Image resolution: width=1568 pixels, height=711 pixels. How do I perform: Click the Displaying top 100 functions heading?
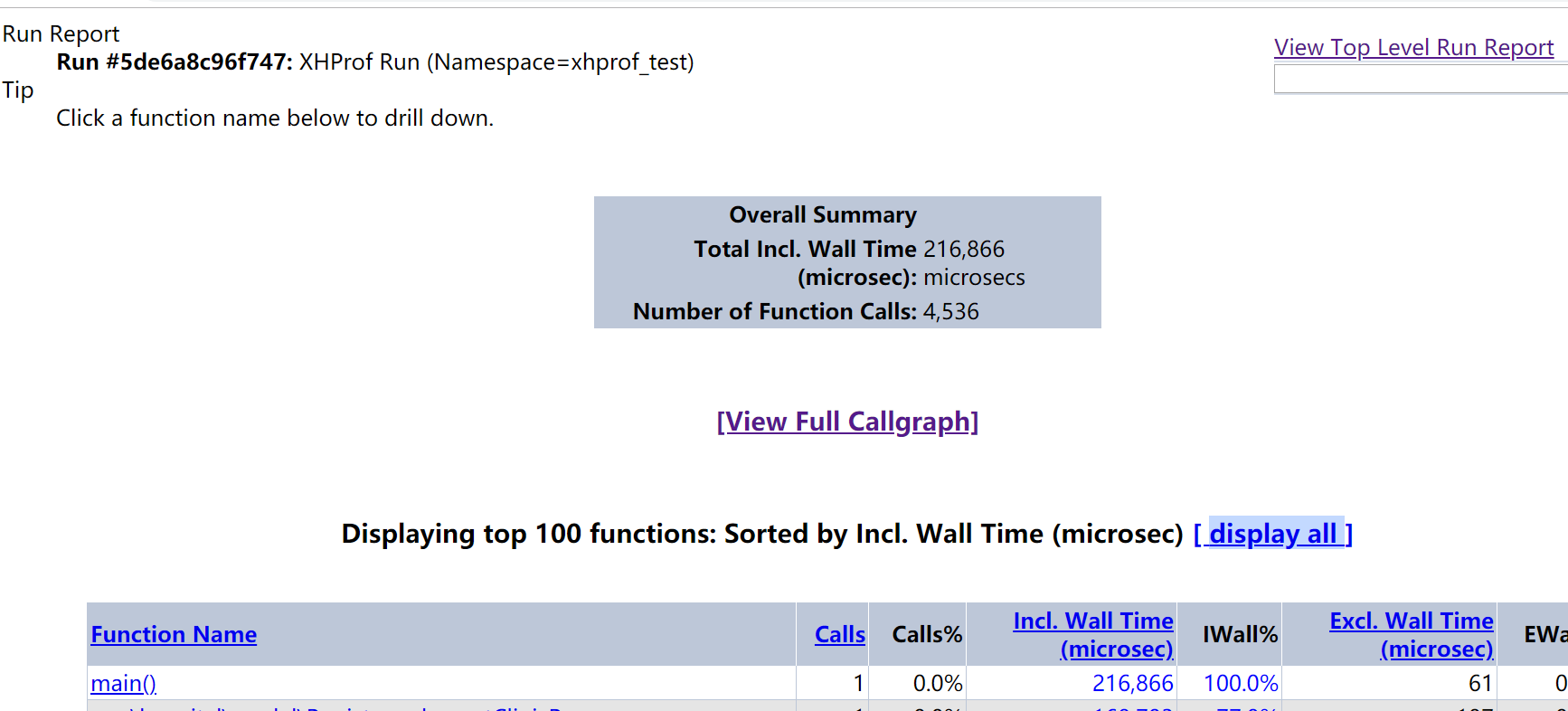coord(761,534)
